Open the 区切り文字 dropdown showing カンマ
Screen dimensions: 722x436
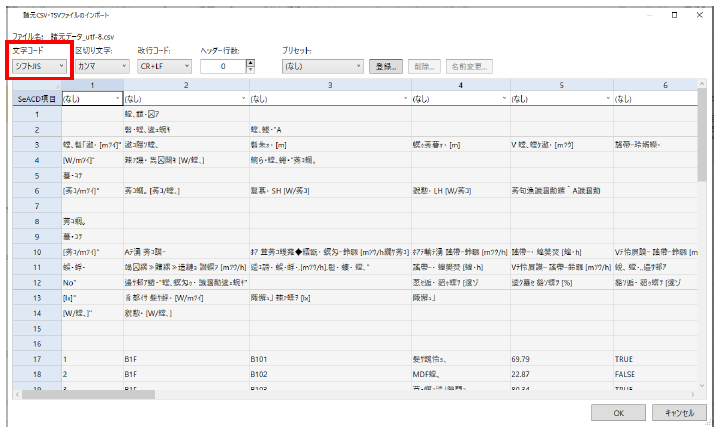point(102,66)
